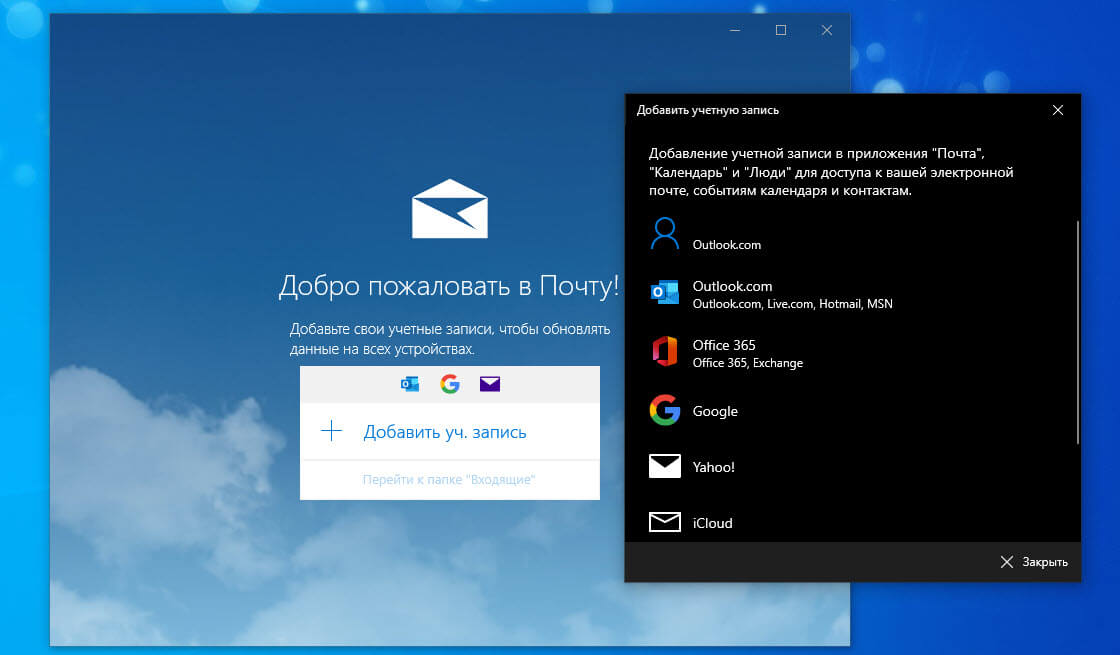Select the Google account option

(852, 411)
